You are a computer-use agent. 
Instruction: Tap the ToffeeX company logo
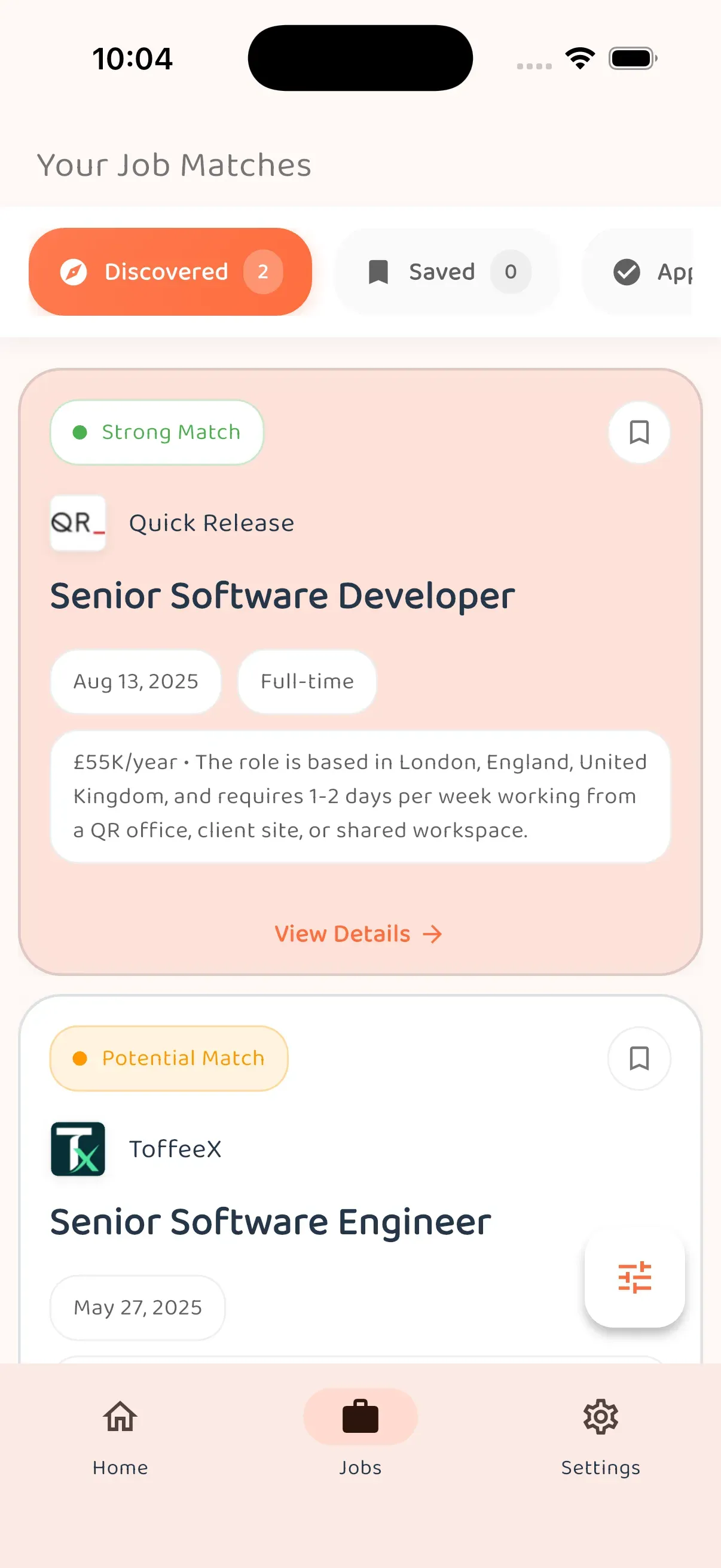click(78, 1150)
